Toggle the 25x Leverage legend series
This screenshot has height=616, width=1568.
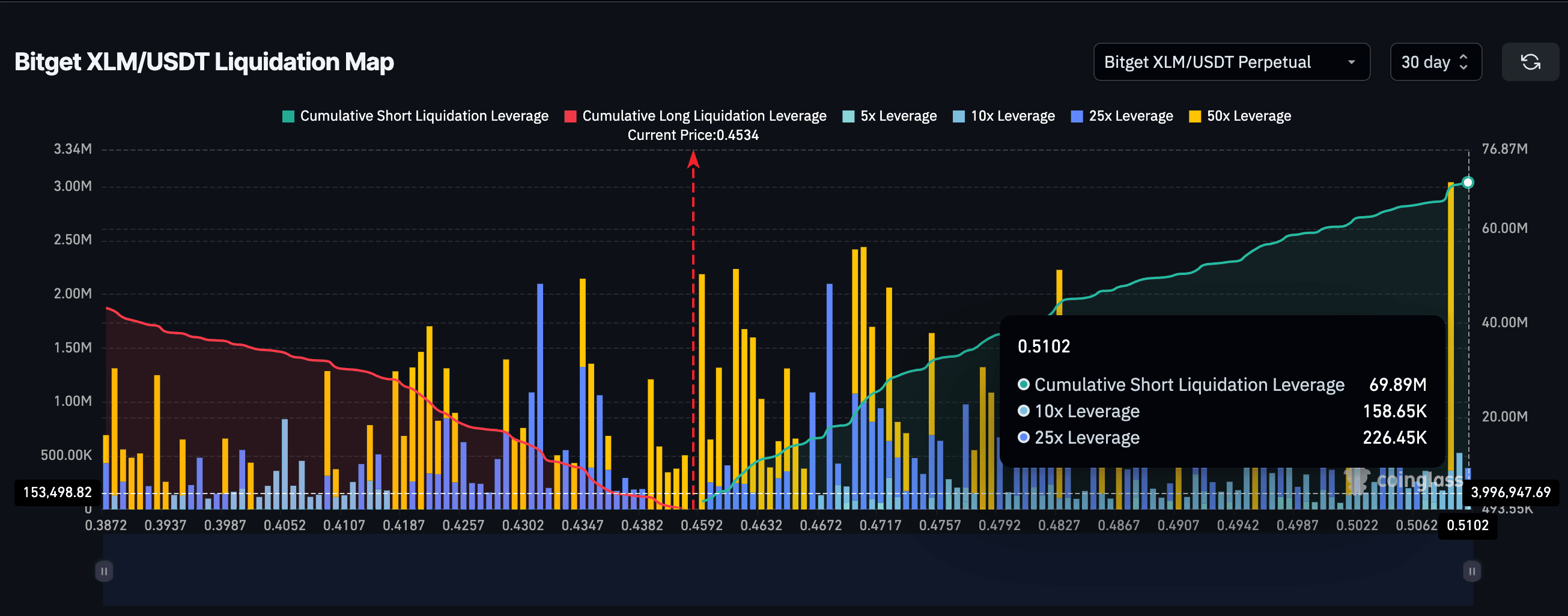tap(1122, 116)
